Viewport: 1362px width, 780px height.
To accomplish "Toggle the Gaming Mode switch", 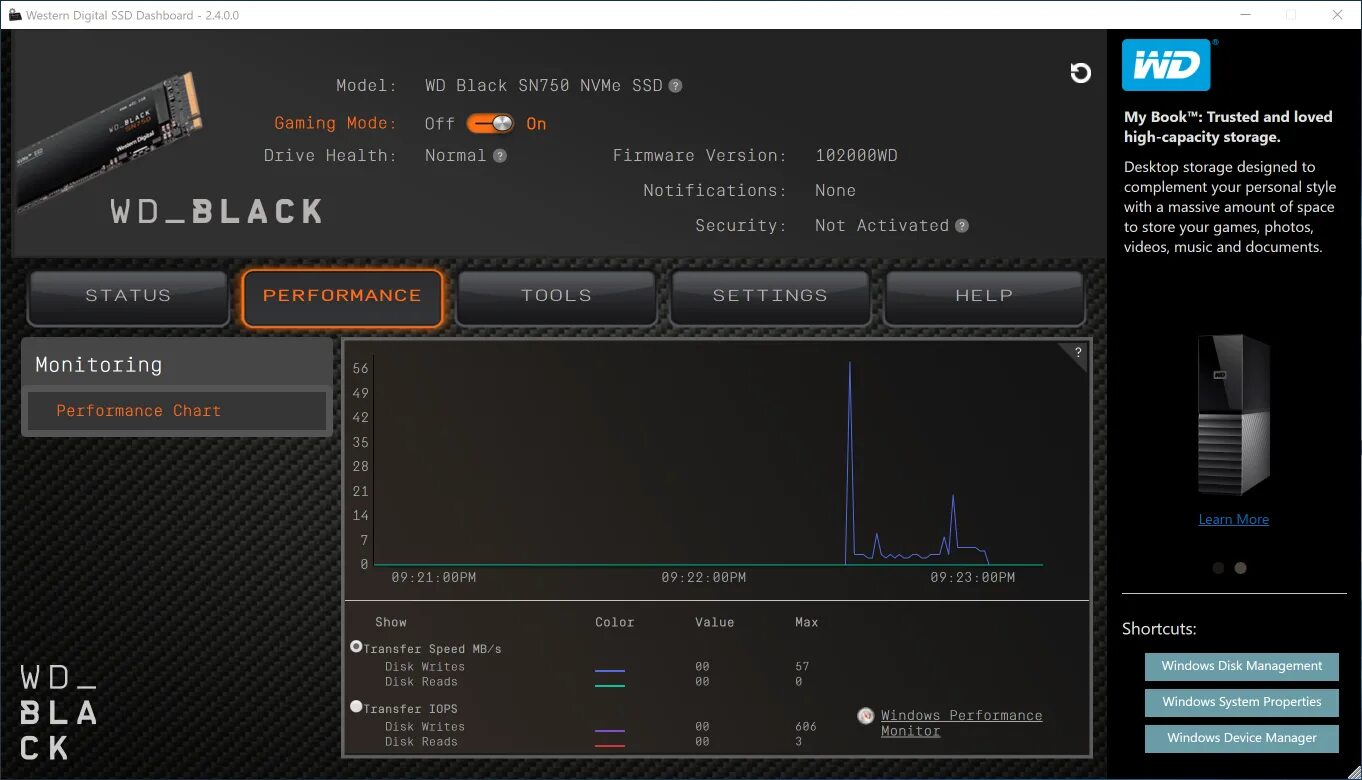I will pyautogui.click(x=490, y=123).
